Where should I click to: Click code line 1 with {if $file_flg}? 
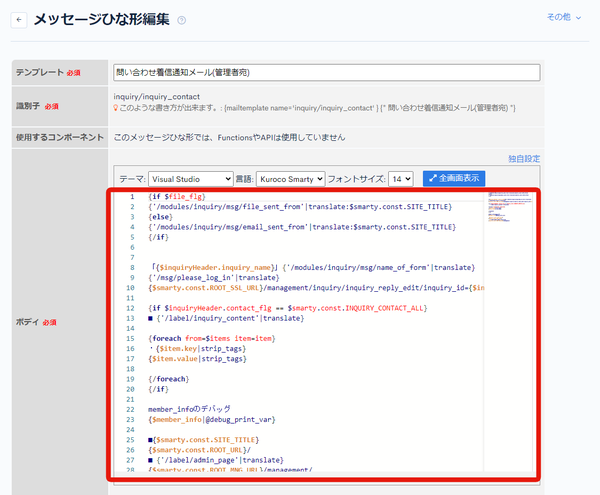(x=177, y=197)
